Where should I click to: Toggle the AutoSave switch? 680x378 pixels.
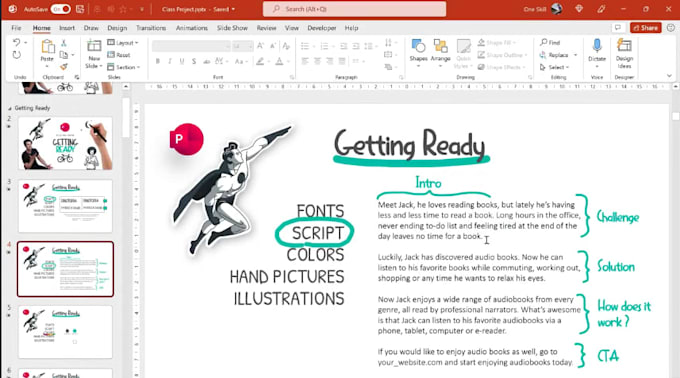pos(60,9)
